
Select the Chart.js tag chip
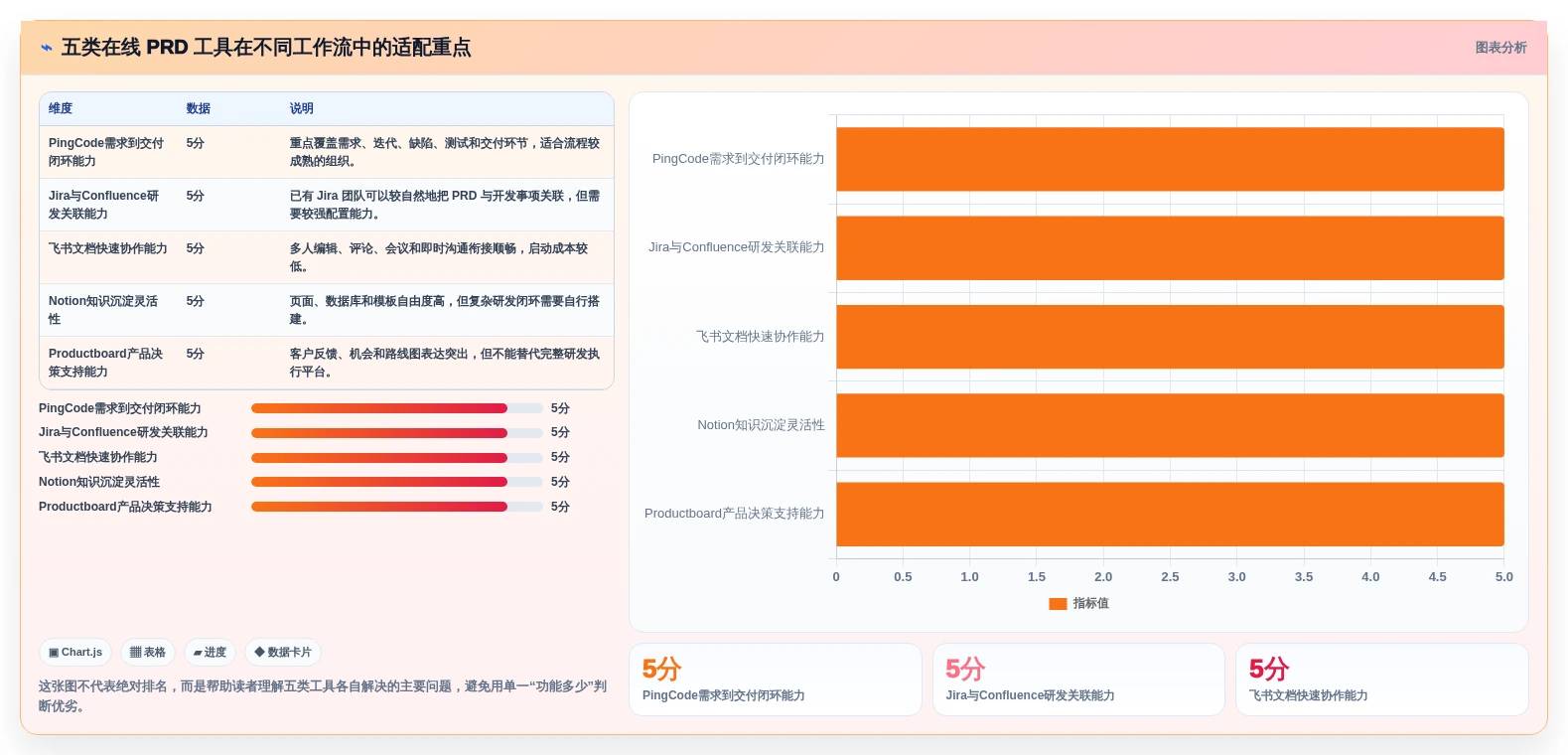75,653
